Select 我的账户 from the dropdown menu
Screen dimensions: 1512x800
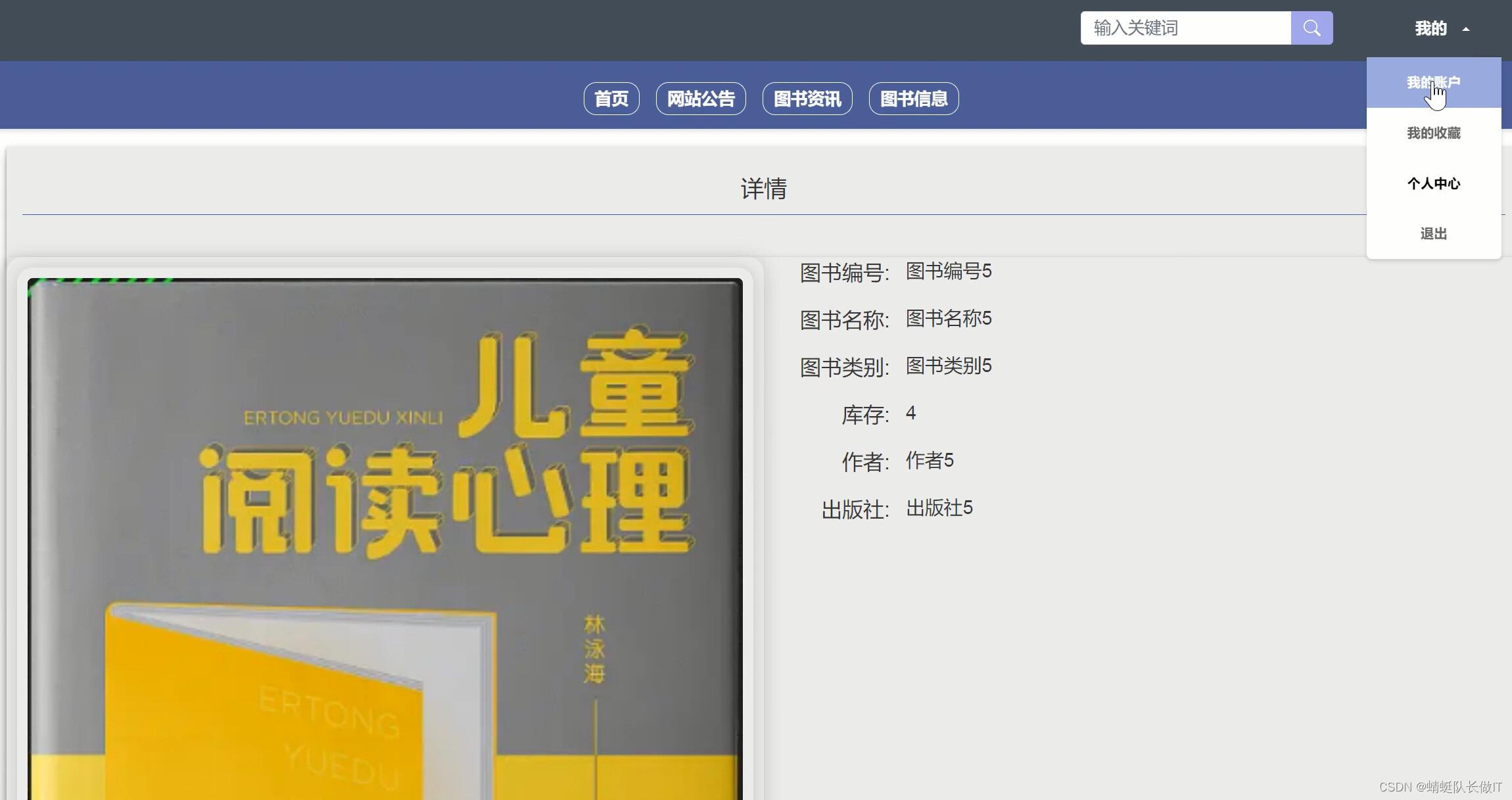click(1433, 83)
